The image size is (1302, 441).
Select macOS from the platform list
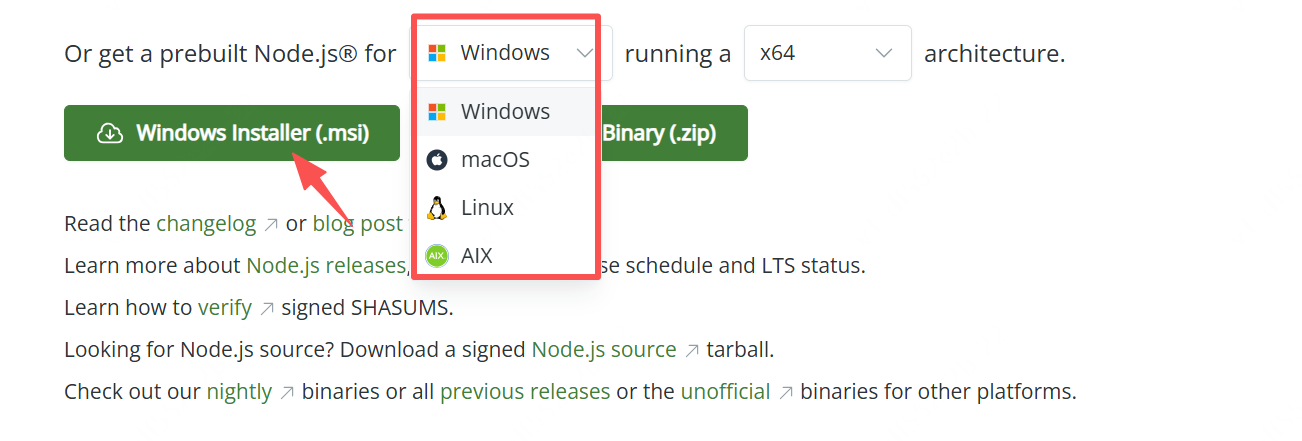(495, 160)
